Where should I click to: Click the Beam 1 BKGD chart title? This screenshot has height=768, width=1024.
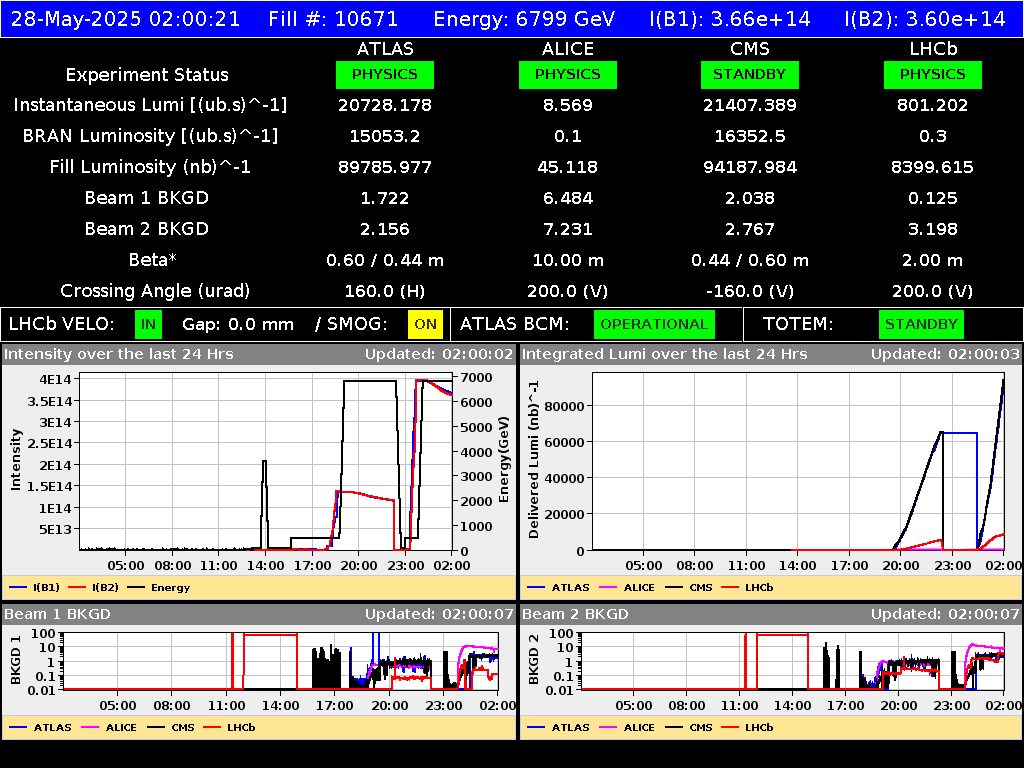[x=57, y=614]
